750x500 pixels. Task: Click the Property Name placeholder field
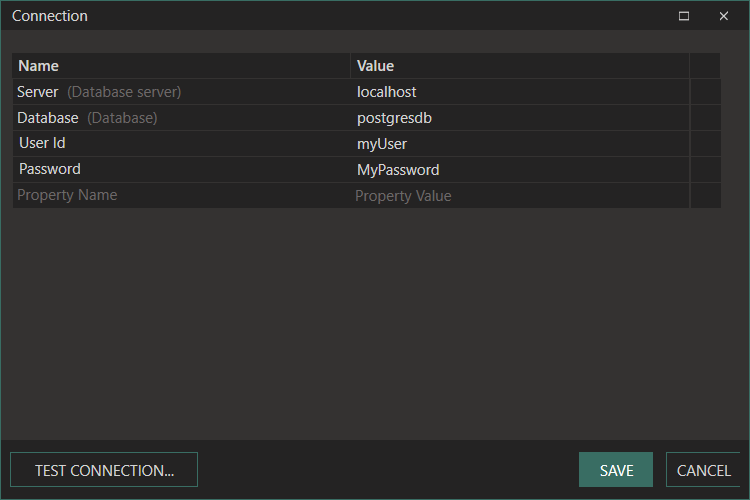[181, 195]
